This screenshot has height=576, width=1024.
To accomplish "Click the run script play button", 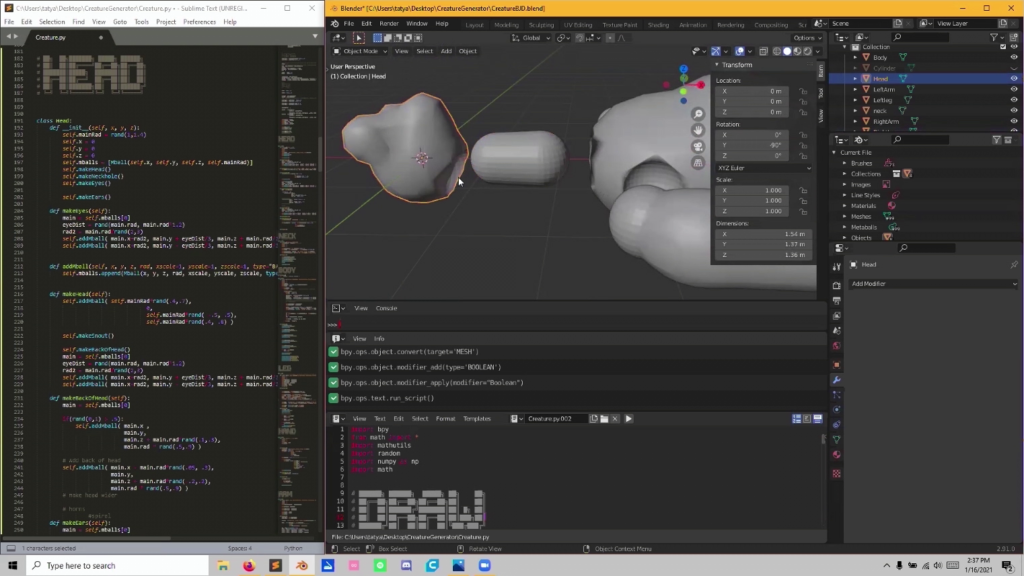I will [628, 419].
